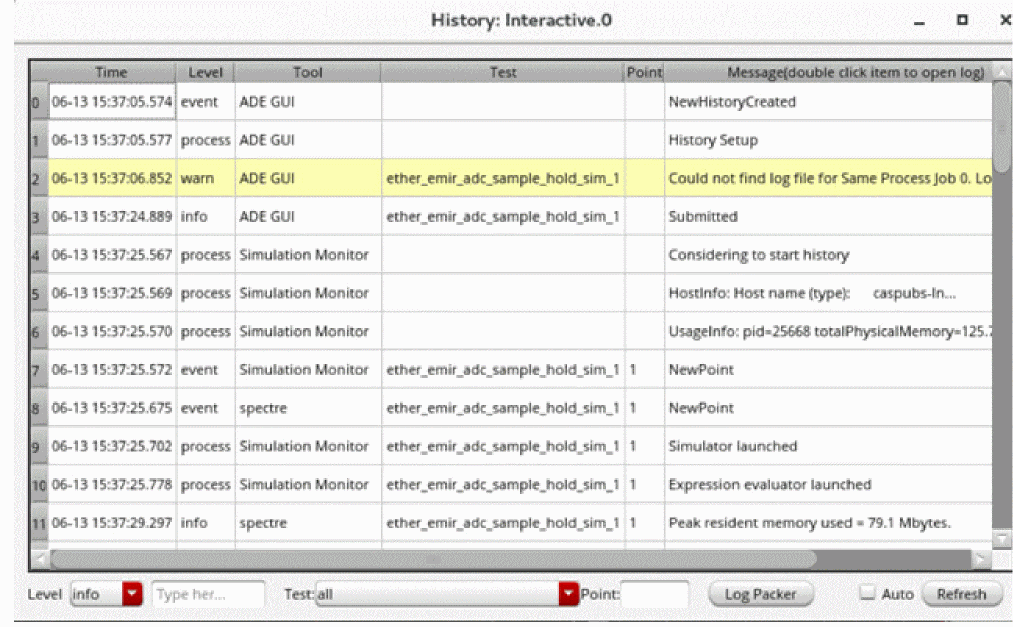Select row number 0 header
This screenshot has width=1013, height=627.
[x=38, y=102]
